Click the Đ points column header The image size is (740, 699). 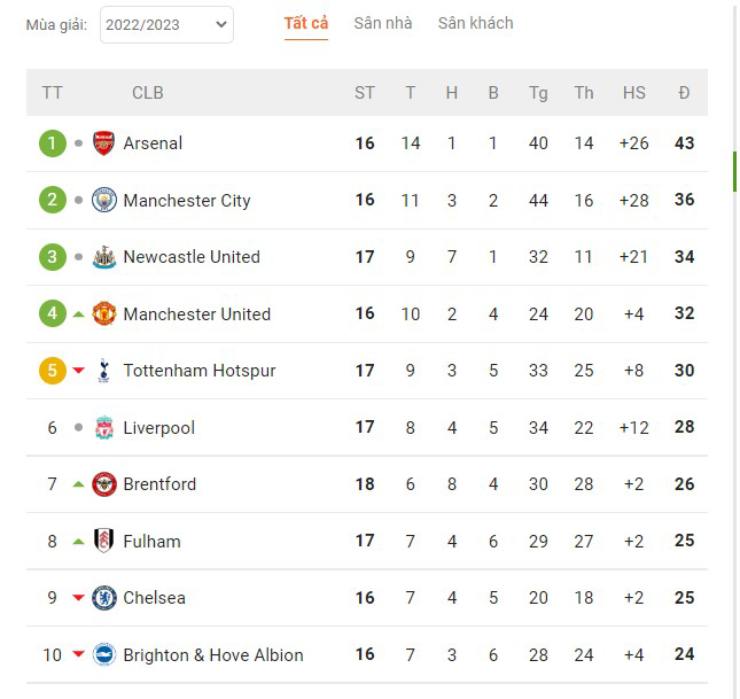pos(684,93)
